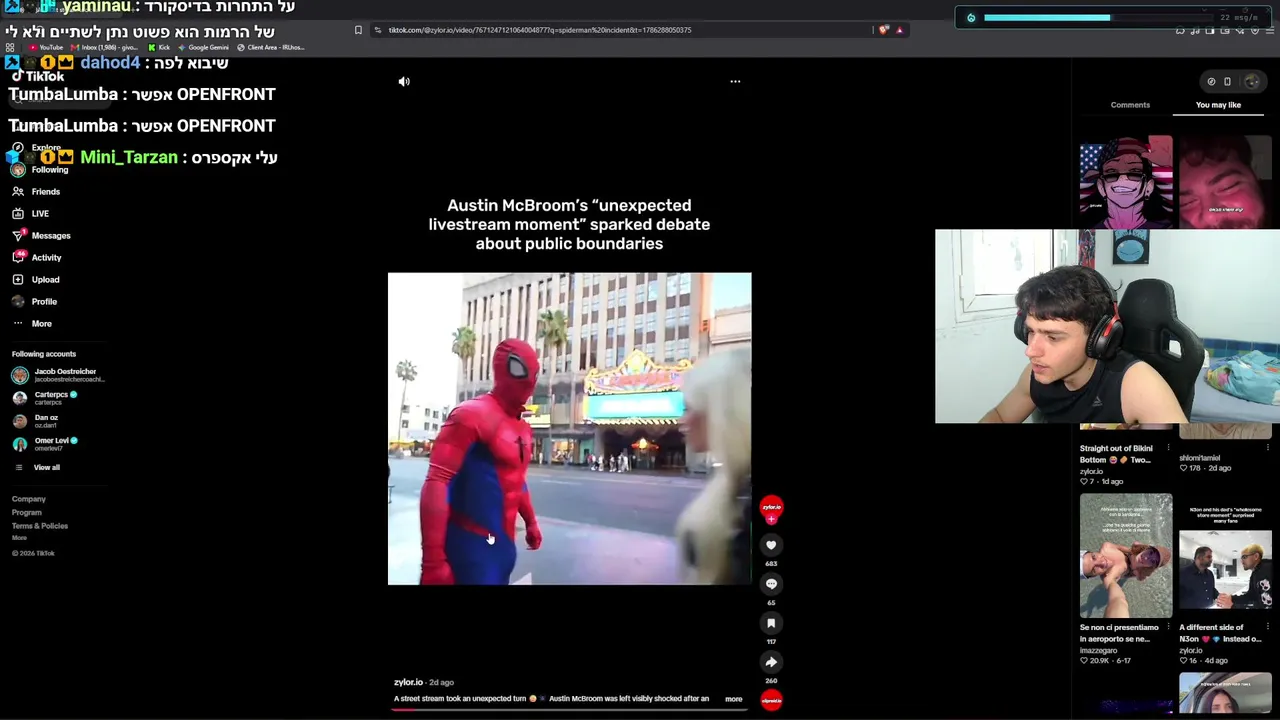The width and height of the screenshot is (1280, 720).
Task: Open the Company footer link
Action: pos(29,499)
